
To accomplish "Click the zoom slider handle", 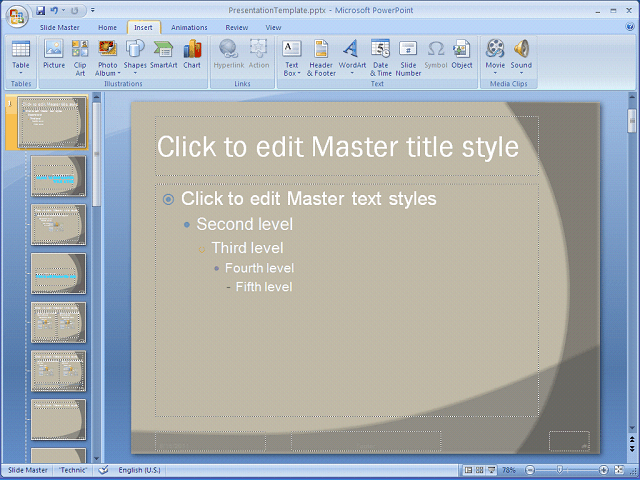I will pyautogui.click(x=560, y=470).
